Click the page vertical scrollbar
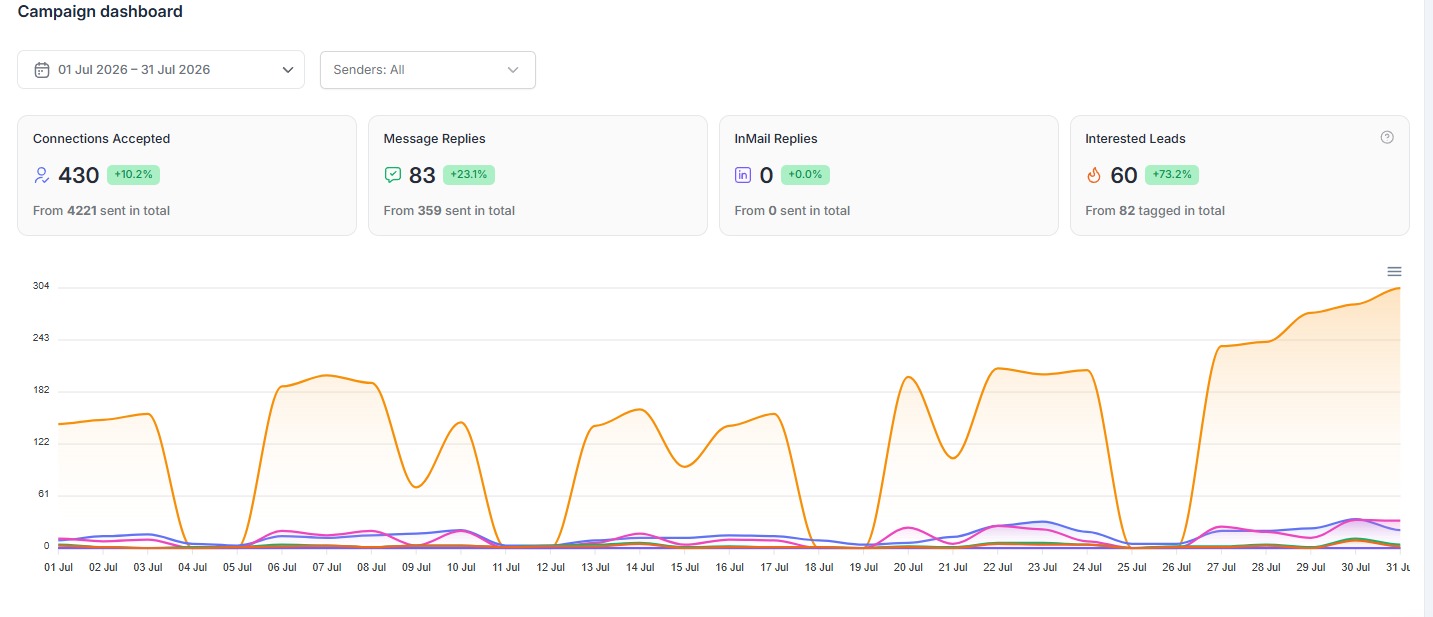Image resolution: width=1433 pixels, height=617 pixels. tap(1428, 308)
